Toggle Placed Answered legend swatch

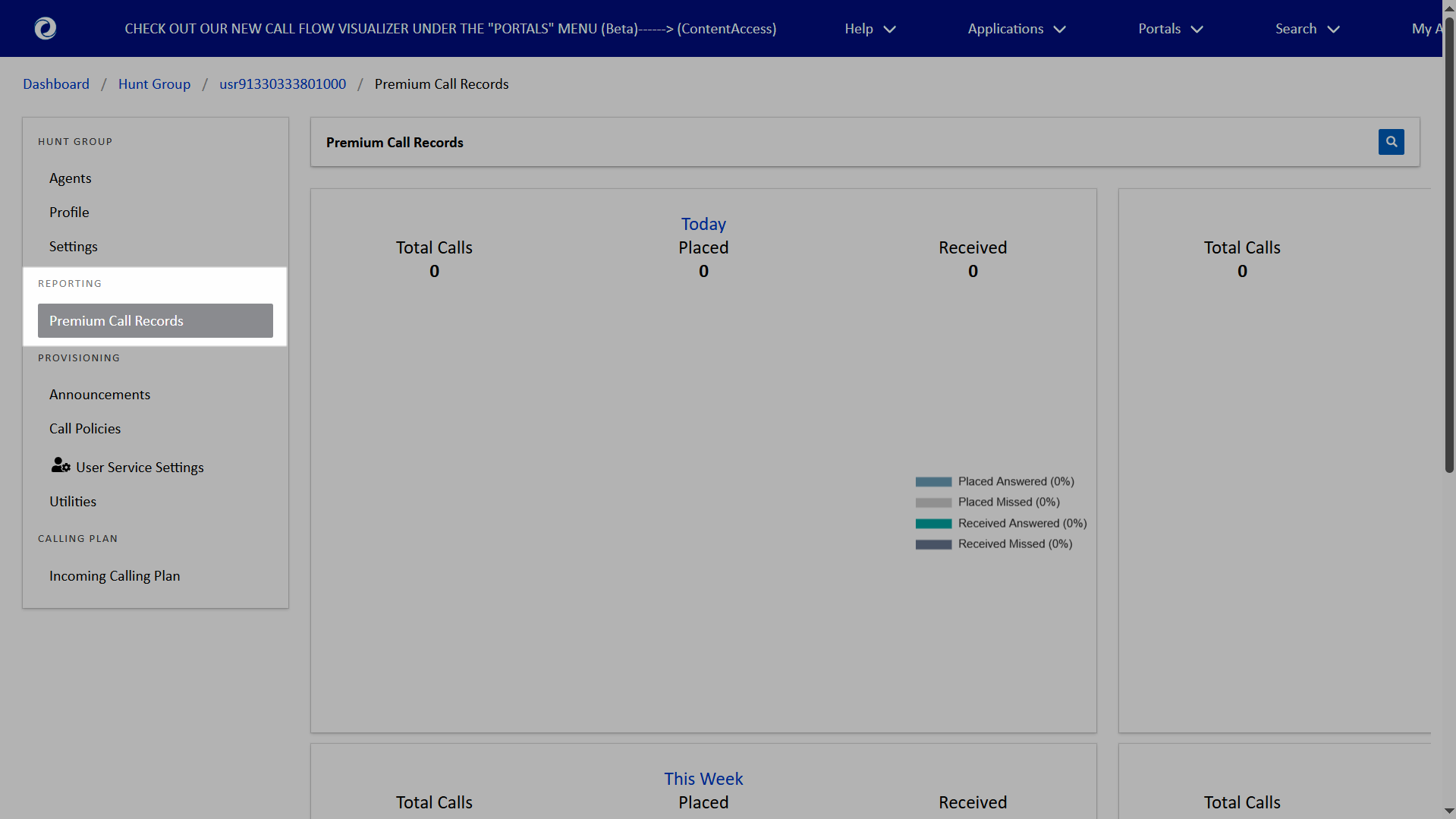[933, 482]
